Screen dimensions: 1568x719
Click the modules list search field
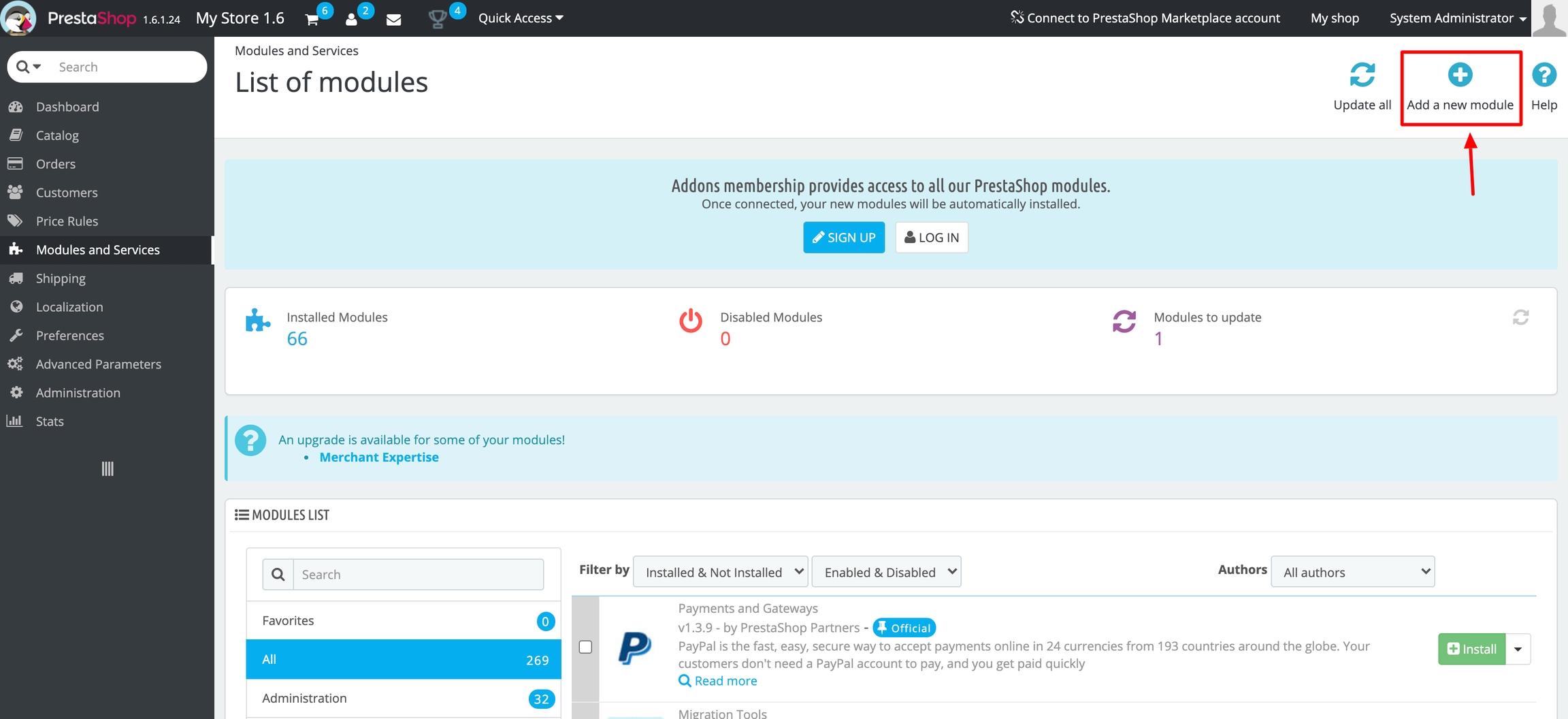418,575
